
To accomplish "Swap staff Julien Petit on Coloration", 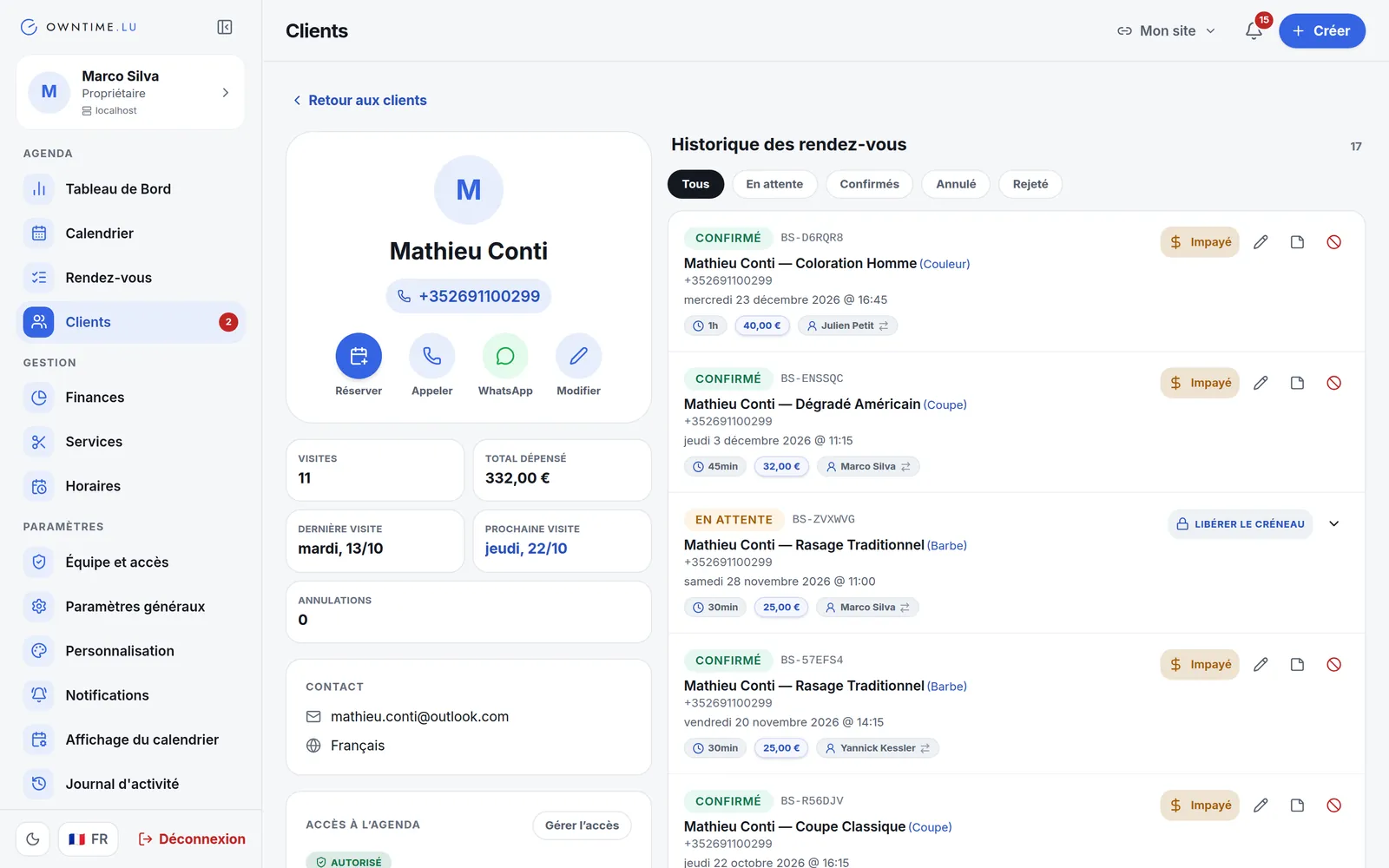I will 884,326.
